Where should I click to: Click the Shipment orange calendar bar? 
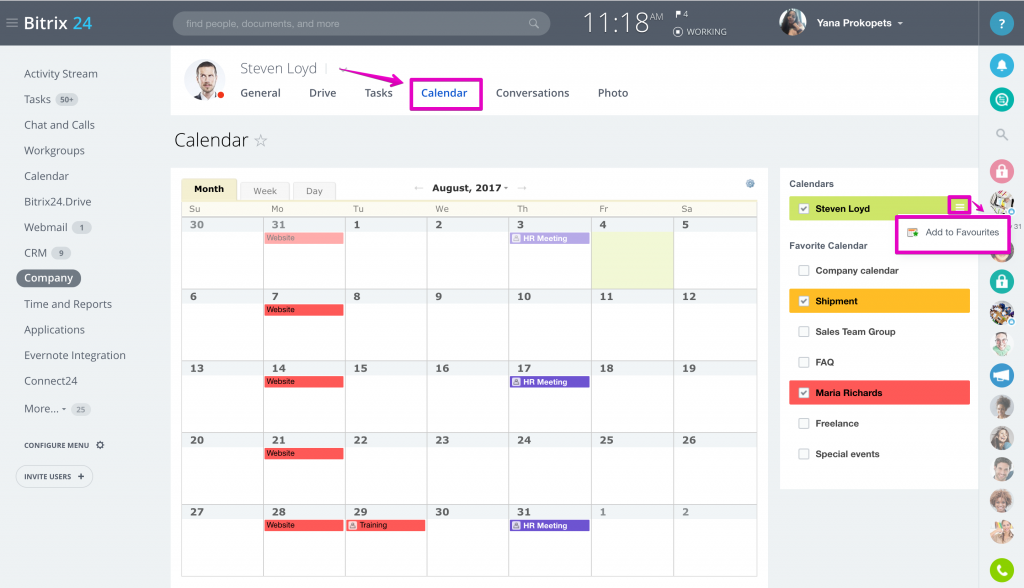tap(879, 301)
